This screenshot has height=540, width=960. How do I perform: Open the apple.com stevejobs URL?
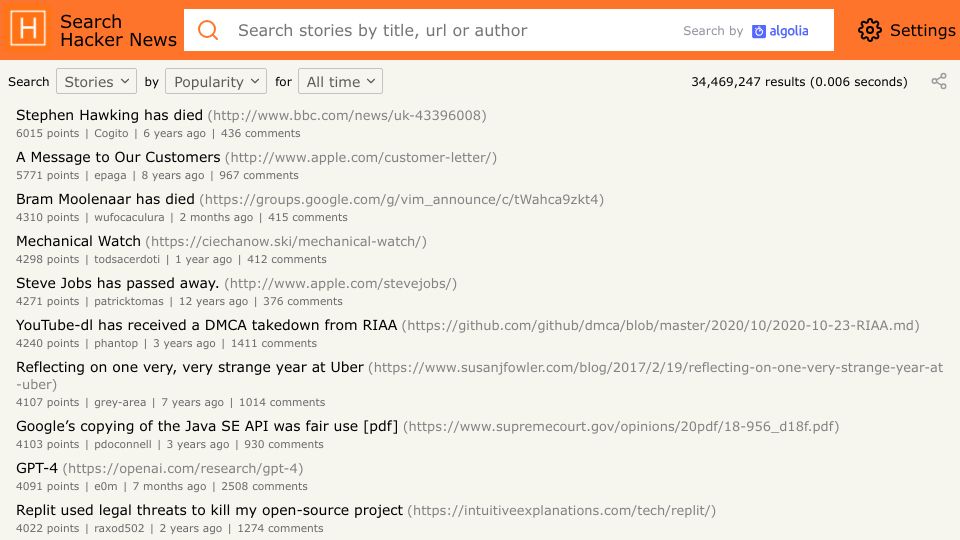pyautogui.click(x=340, y=284)
